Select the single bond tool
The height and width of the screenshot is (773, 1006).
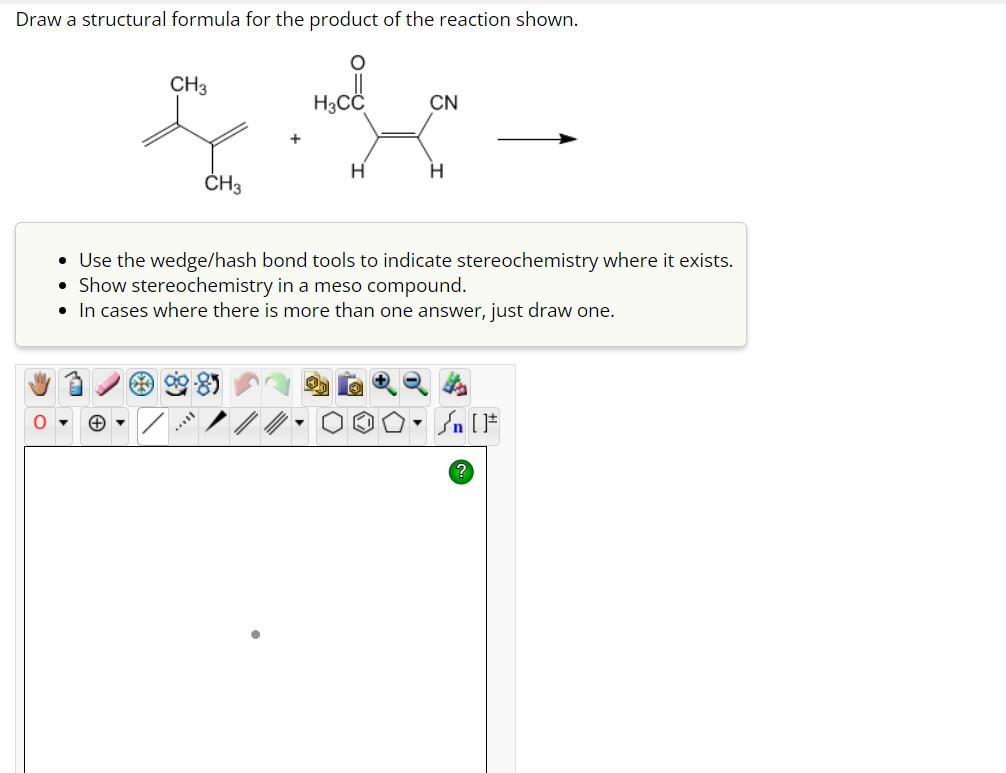(x=151, y=423)
